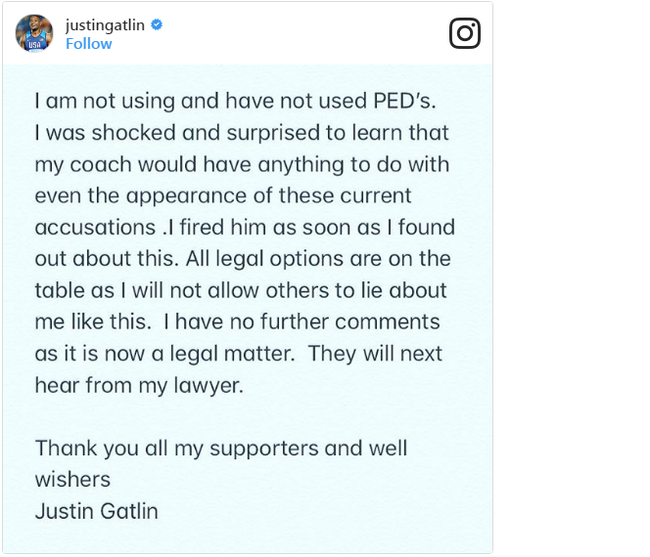This screenshot has height=557, width=650.
Task: Click the line 'Thank you all my supporters and well'
Action: click(221, 449)
